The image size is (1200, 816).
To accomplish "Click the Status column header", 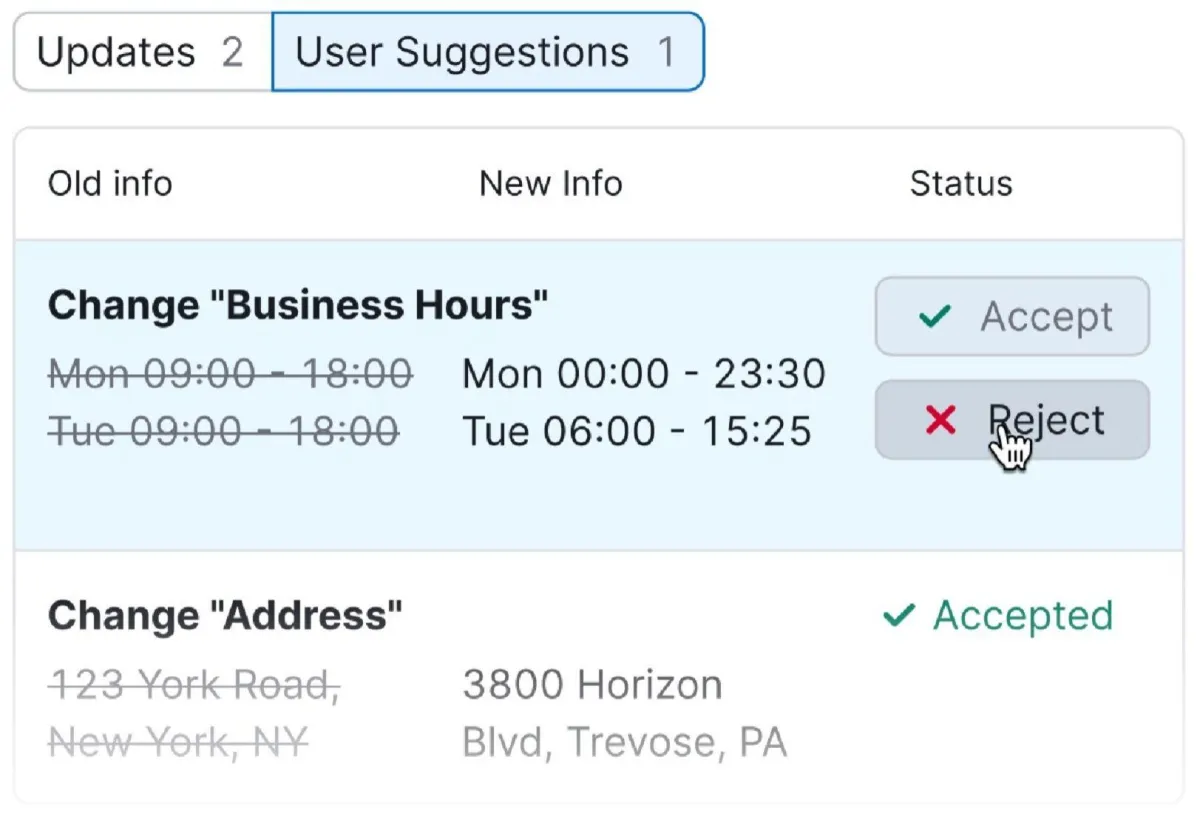I will point(961,184).
